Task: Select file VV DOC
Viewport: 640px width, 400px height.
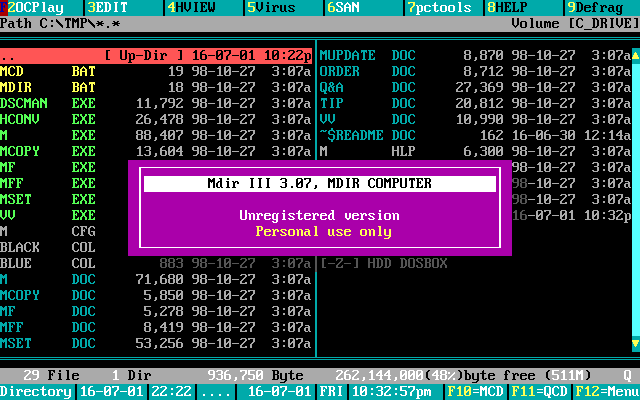Action: click(475, 119)
